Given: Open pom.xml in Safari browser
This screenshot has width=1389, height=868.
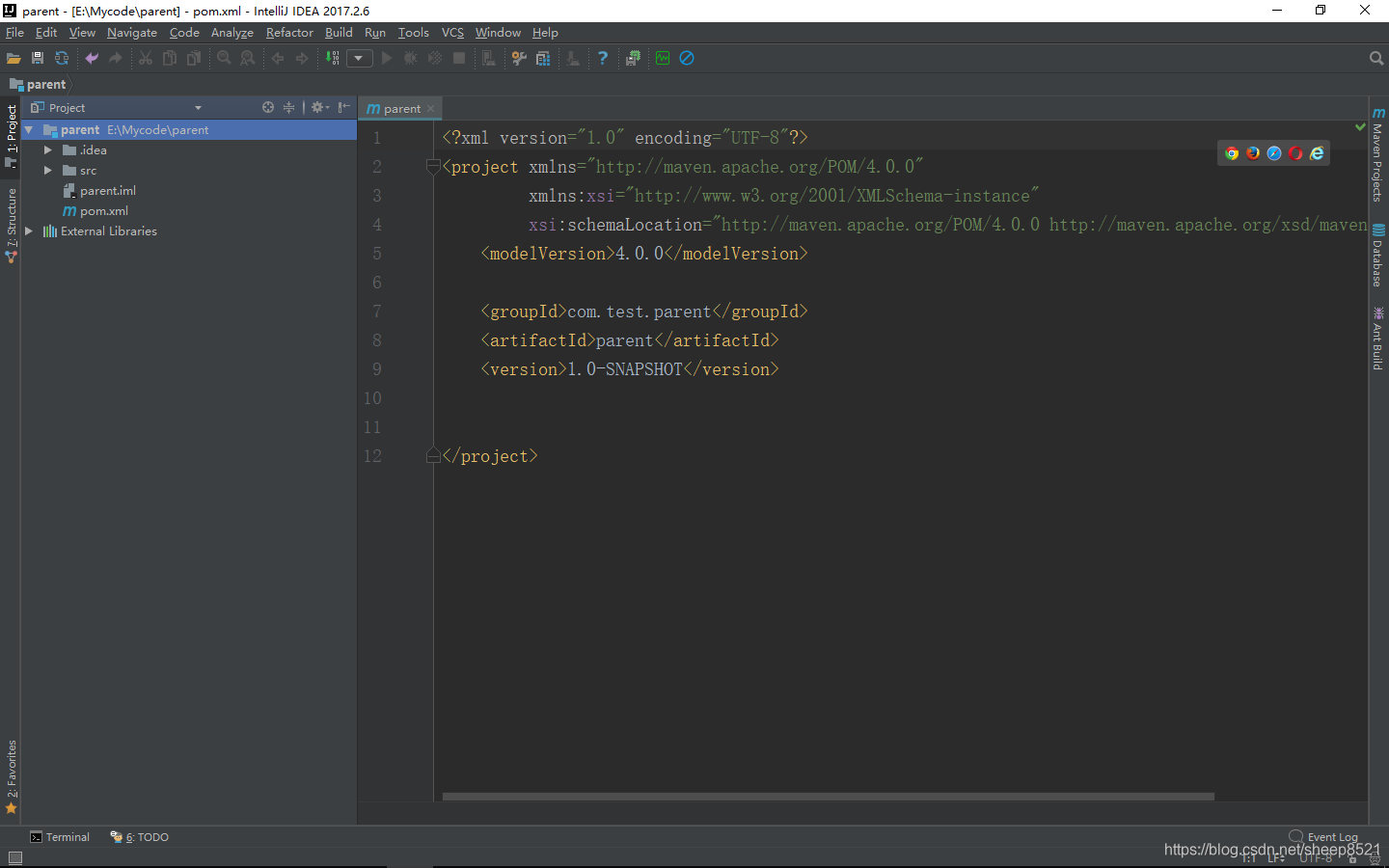Looking at the screenshot, I should 1274,153.
